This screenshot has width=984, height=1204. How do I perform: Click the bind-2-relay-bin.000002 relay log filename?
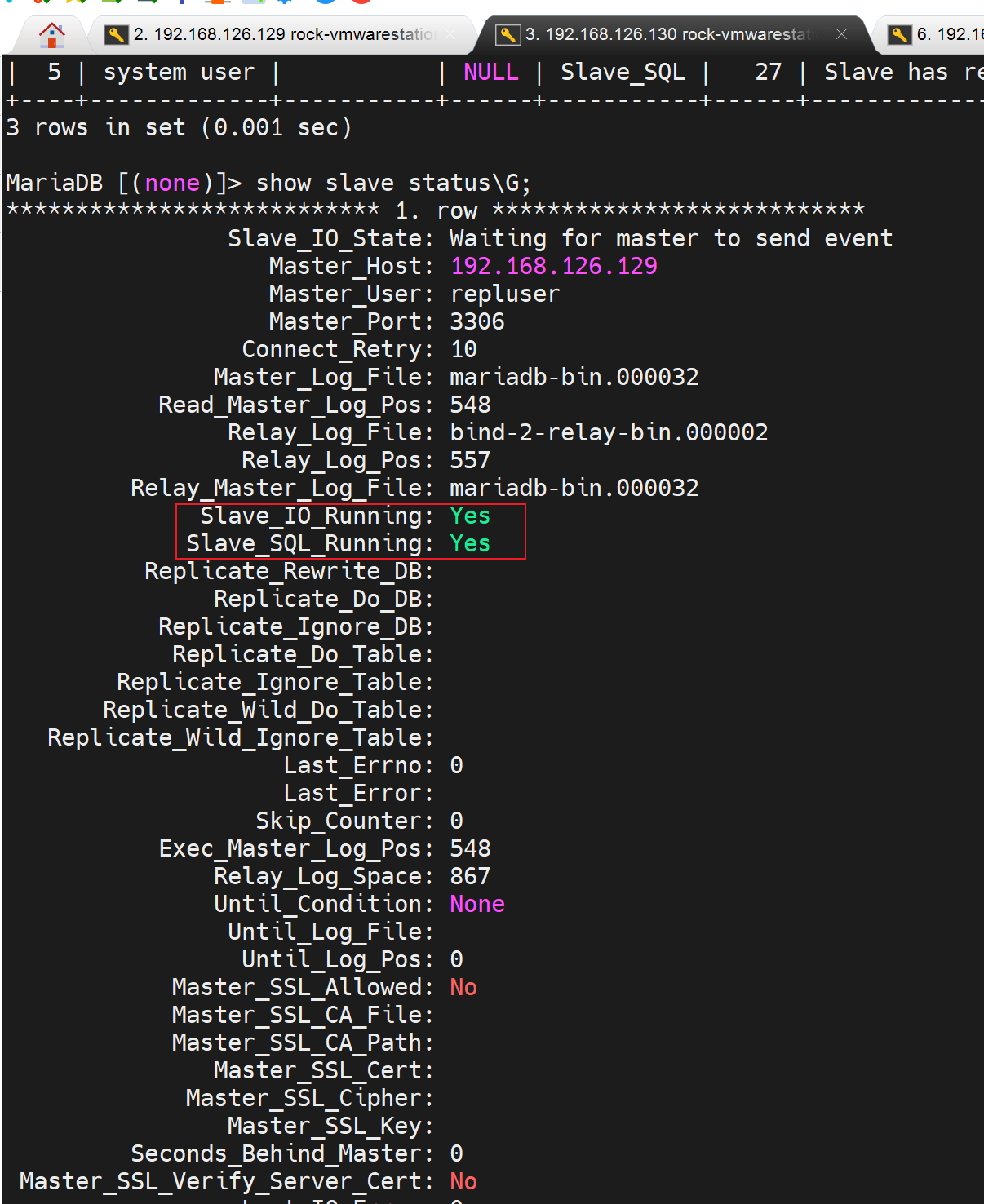[x=609, y=432]
